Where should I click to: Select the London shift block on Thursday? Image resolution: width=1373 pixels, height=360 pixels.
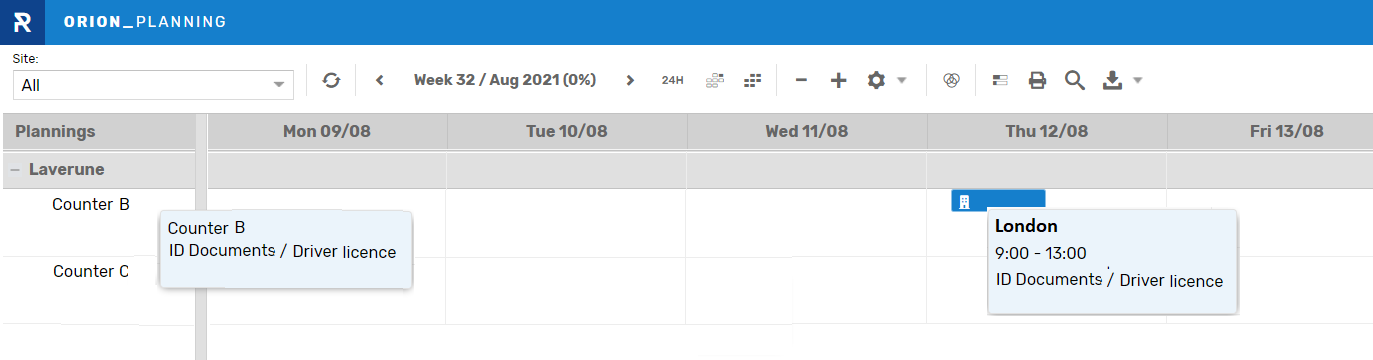[x=998, y=201]
